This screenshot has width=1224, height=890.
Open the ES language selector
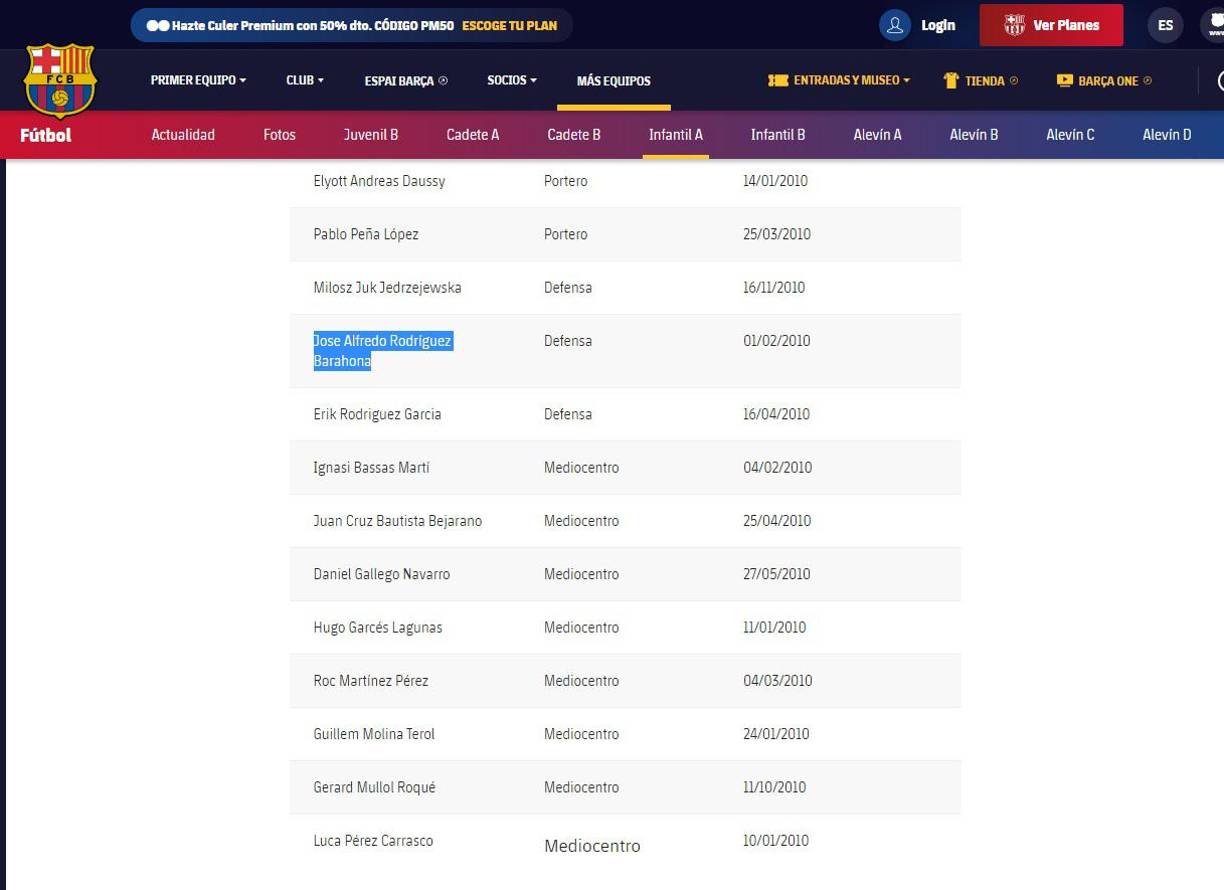click(1165, 25)
